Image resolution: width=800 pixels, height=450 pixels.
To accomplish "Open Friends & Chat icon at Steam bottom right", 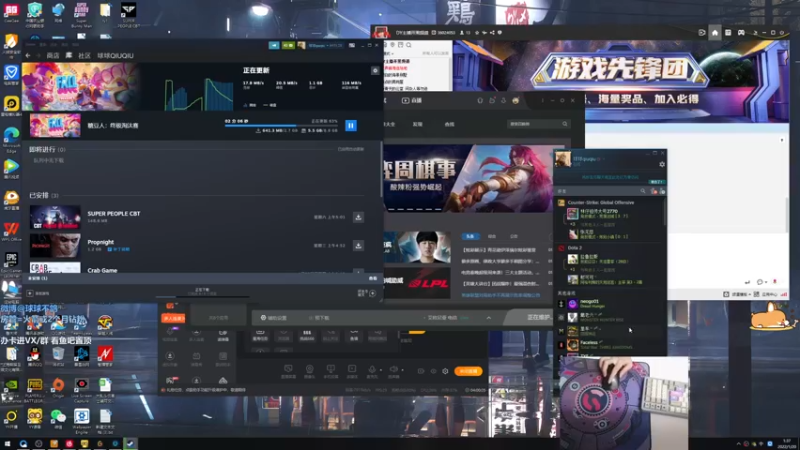I will click(x=372, y=293).
